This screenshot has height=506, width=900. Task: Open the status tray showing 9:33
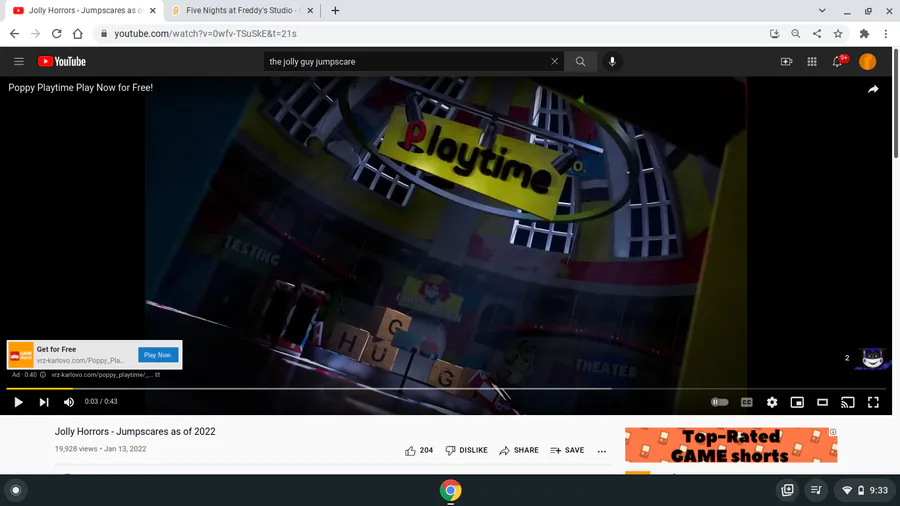tap(865, 490)
